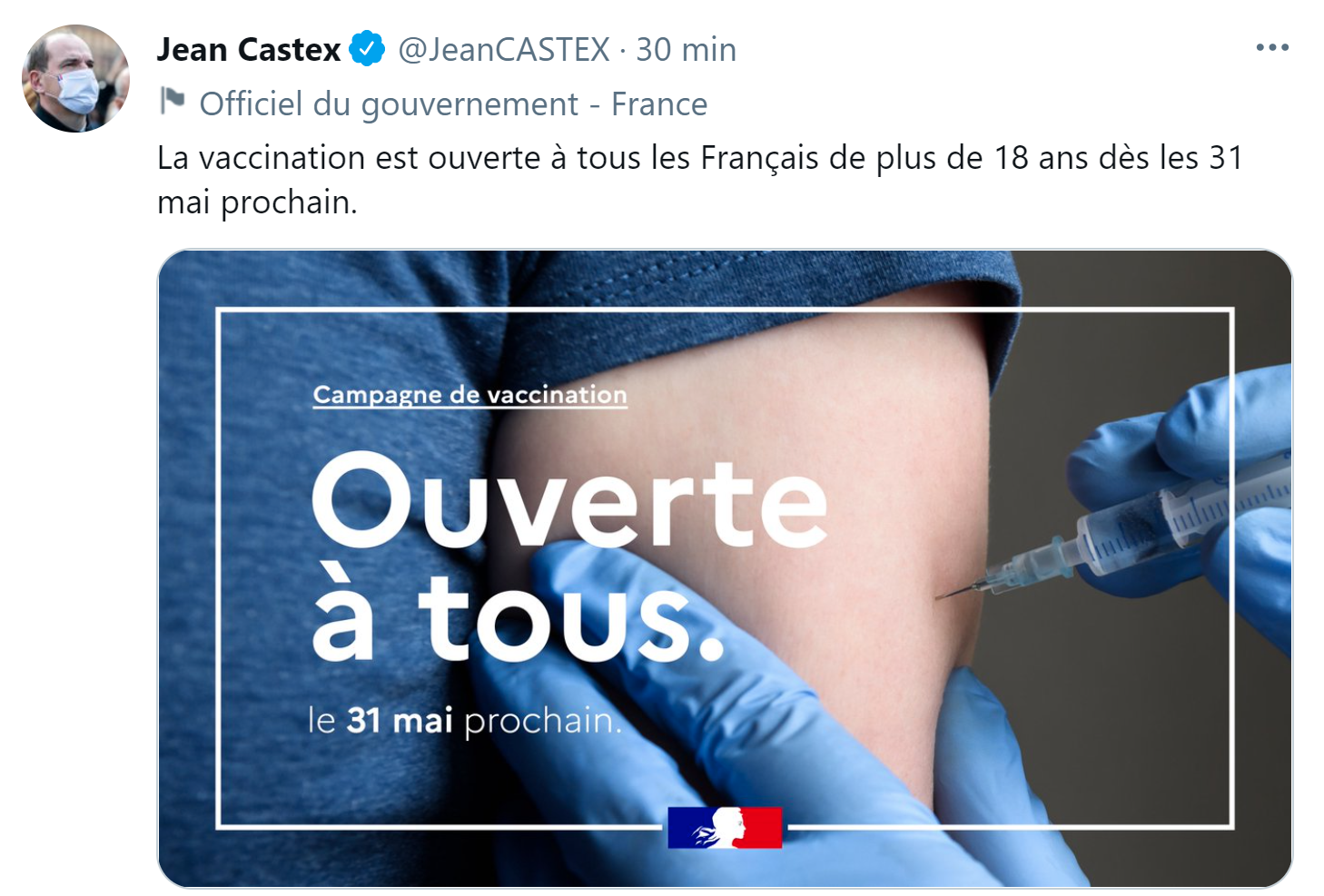The width and height of the screenshot is (1324, 896).
Task: Click the government flag icon
Action: 173,101
